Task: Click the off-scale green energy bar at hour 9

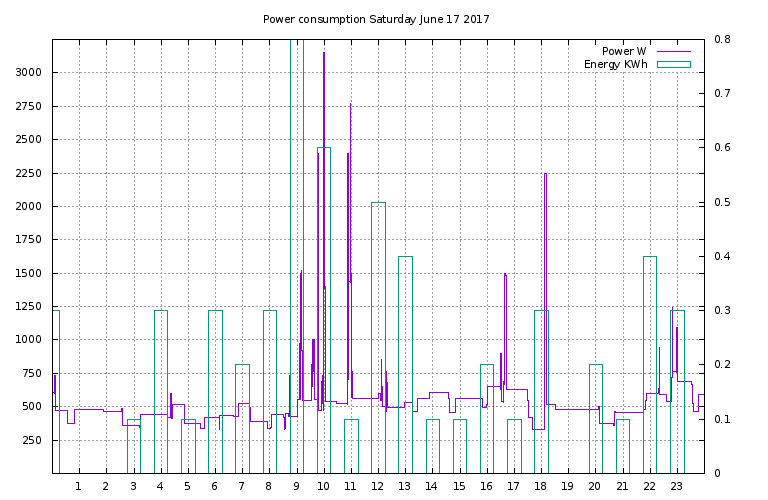Action: point(297,256)
